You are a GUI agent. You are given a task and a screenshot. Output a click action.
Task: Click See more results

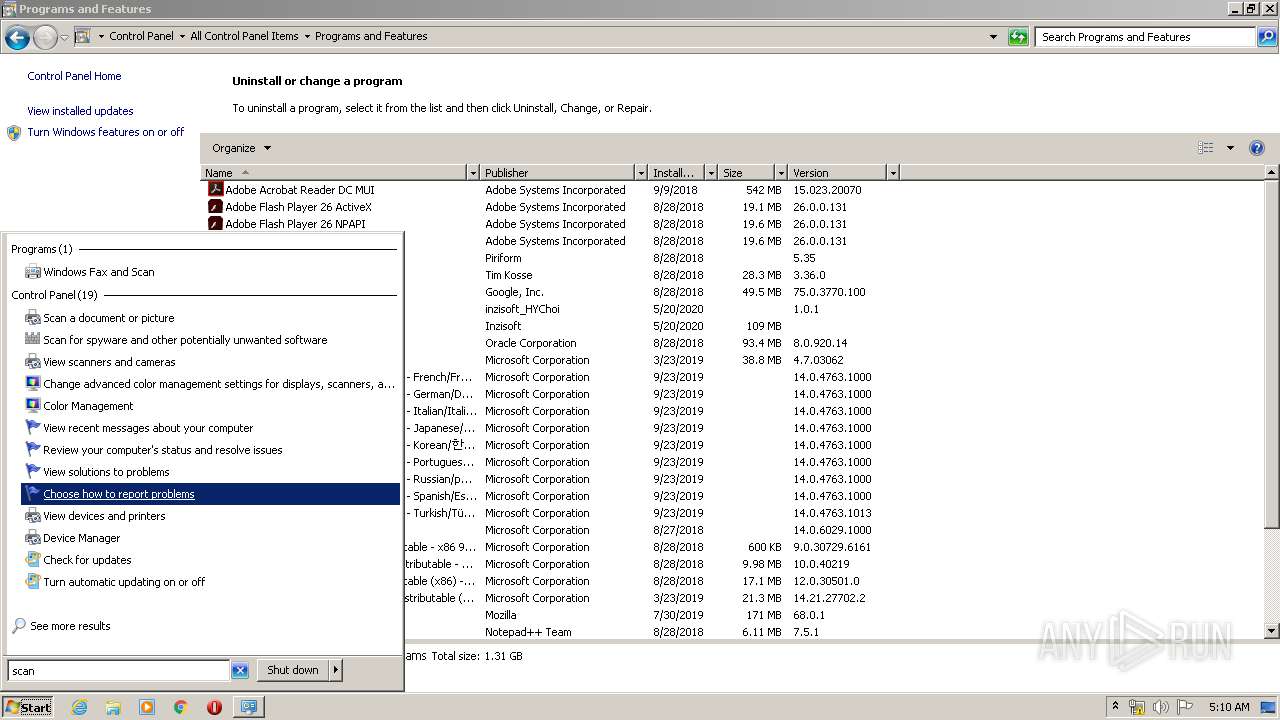70,626
